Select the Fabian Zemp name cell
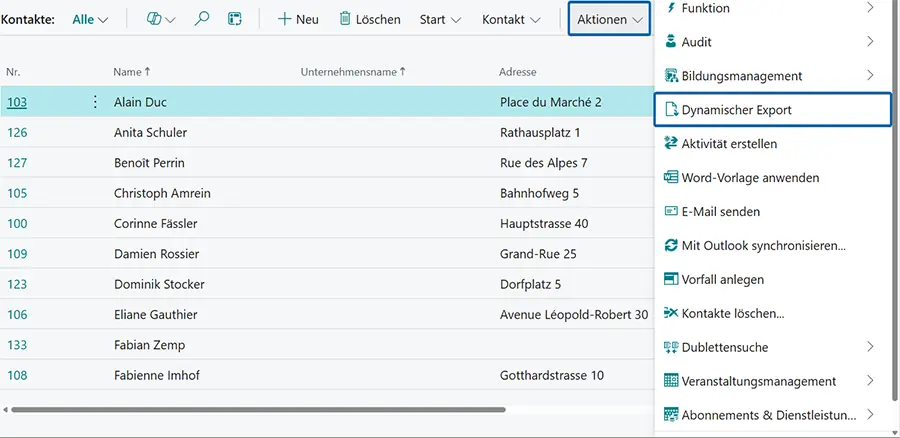This screenshot has height=438, width=900. 149,345
